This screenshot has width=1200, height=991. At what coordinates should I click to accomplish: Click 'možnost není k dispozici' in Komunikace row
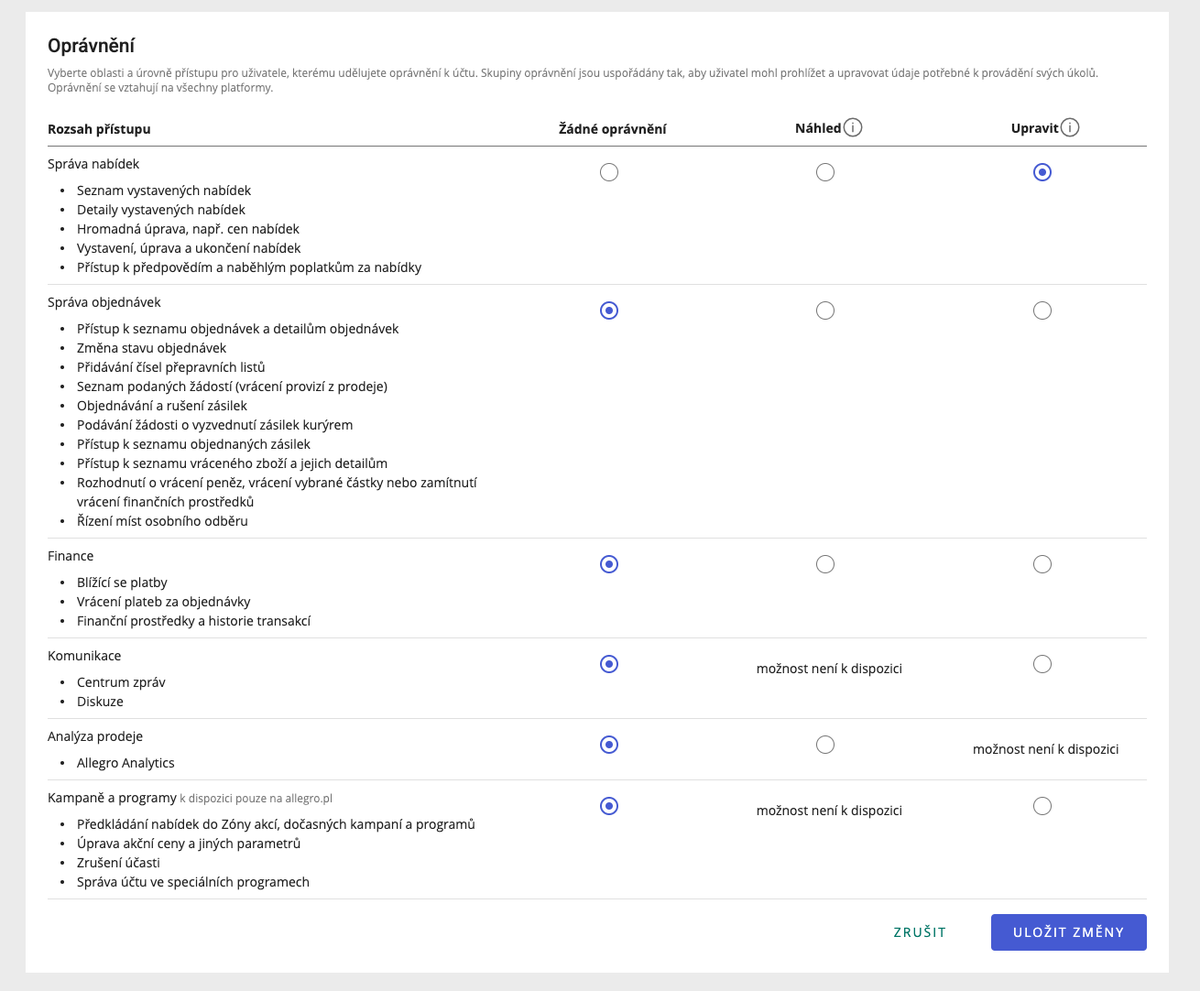coord(829,669)
